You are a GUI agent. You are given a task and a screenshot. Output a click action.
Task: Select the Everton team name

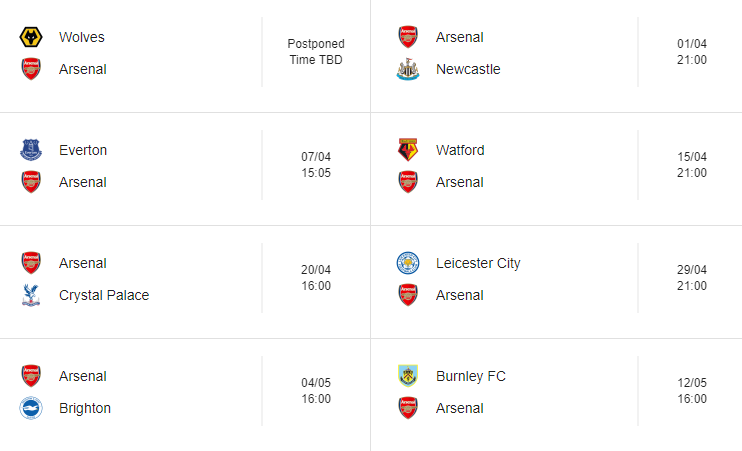pos(83,151)
